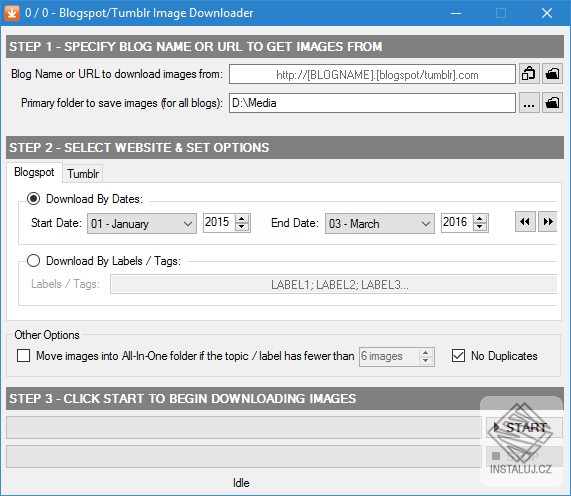Click the lower progress bar

(244, 456)
